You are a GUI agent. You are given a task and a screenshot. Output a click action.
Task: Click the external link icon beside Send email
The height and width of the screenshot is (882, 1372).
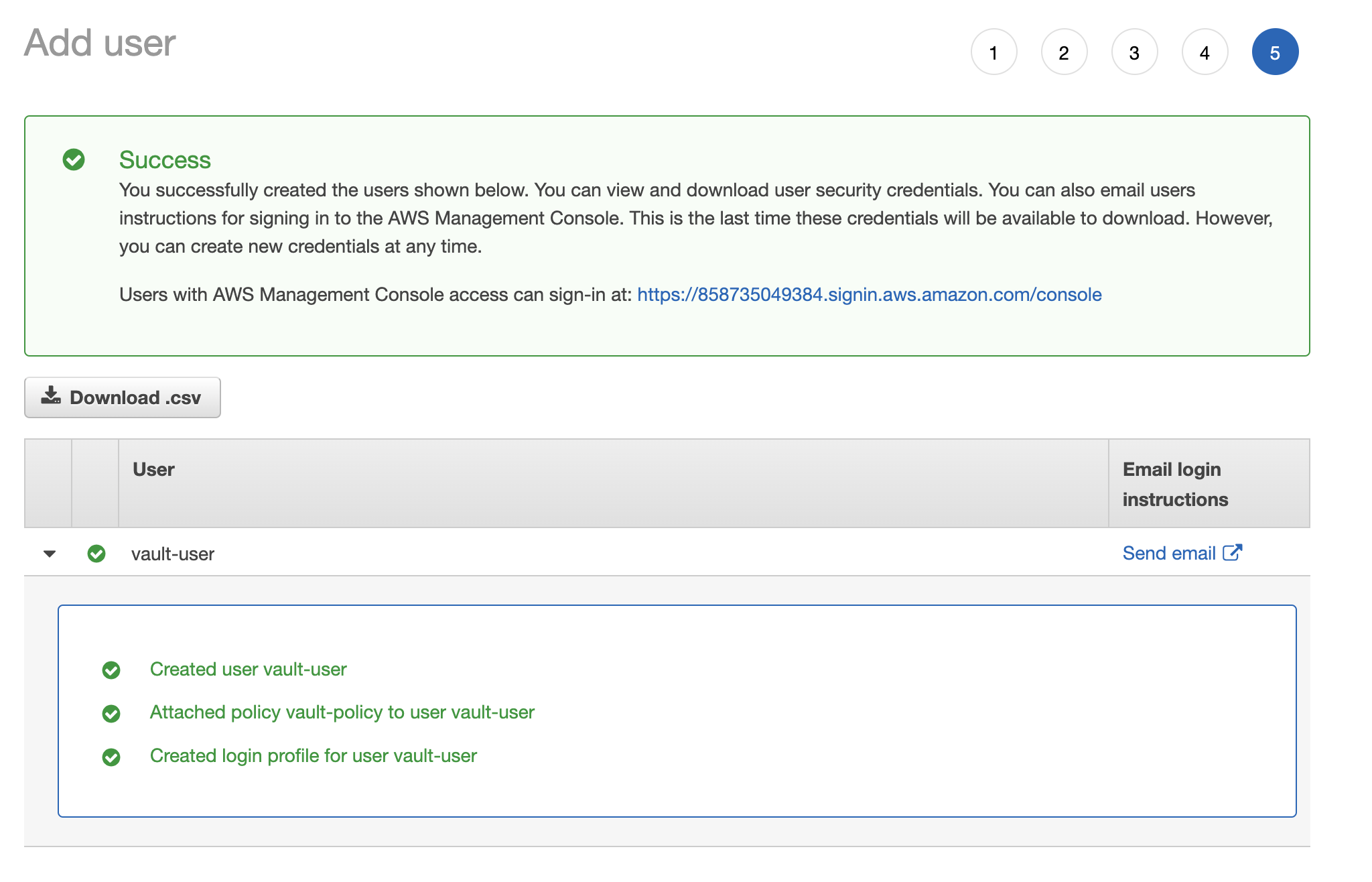[1232, 552]
